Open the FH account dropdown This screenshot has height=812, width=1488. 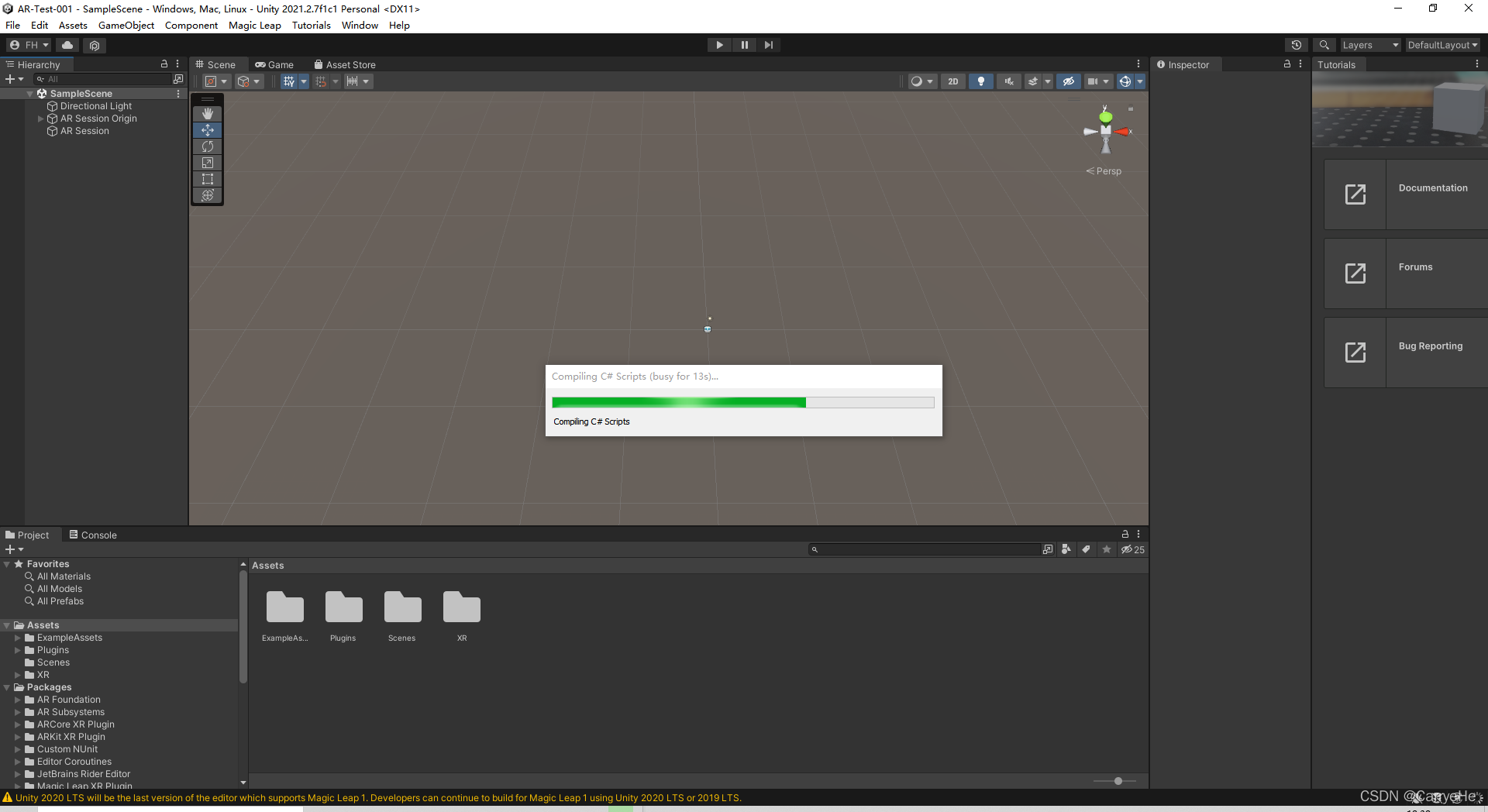click(x=29, y=45)
